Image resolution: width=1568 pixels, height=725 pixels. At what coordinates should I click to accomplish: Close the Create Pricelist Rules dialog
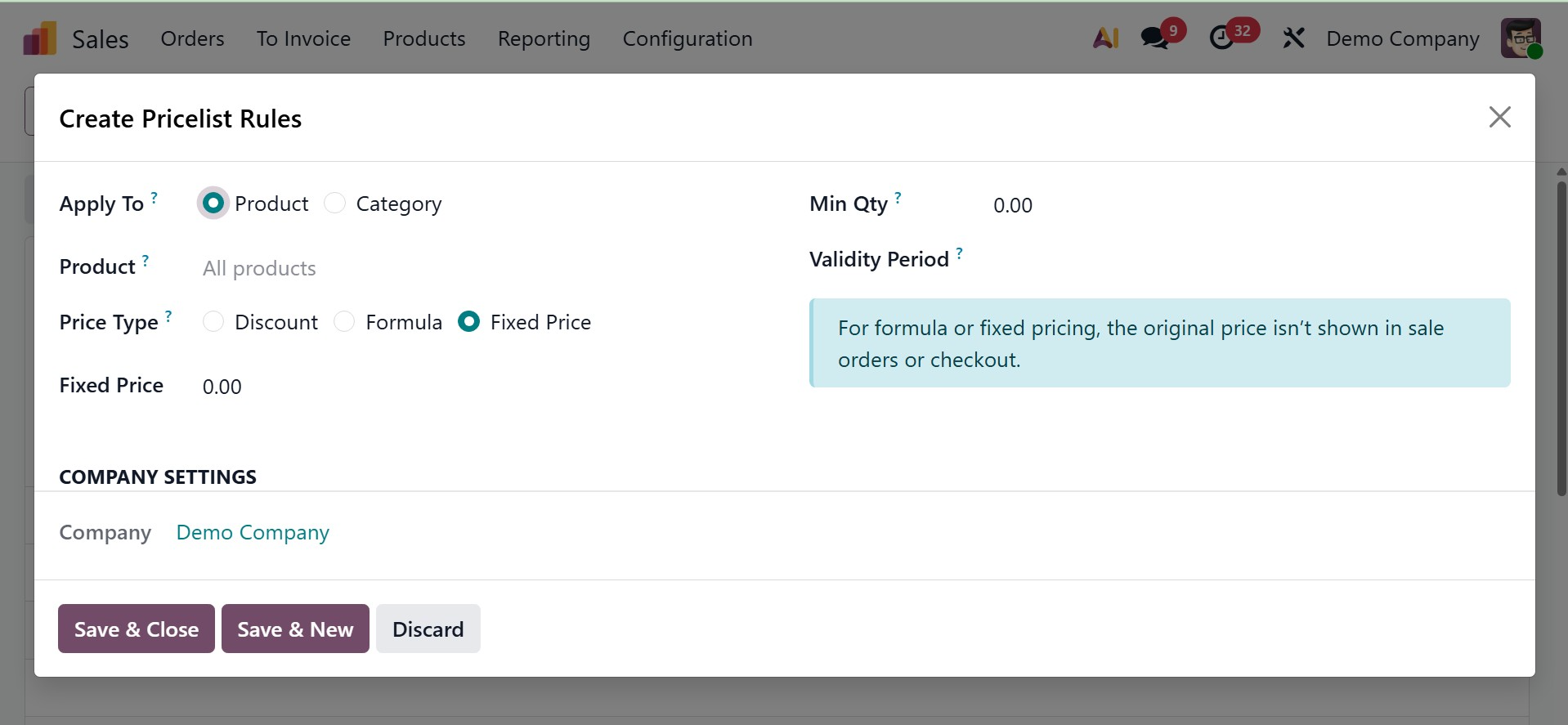[x=1499, y=117]
